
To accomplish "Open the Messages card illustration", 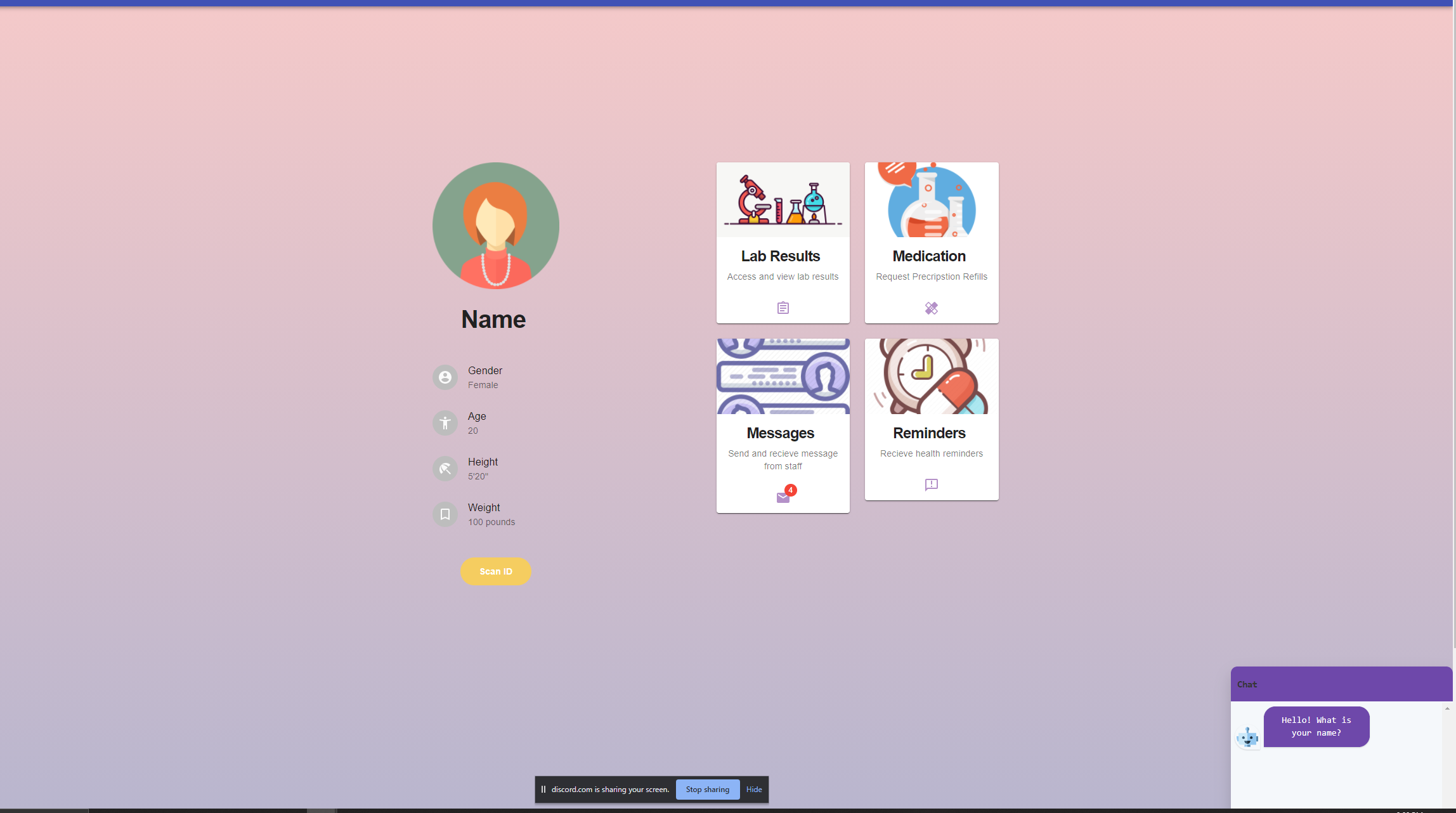I will [x=783, y=377].
